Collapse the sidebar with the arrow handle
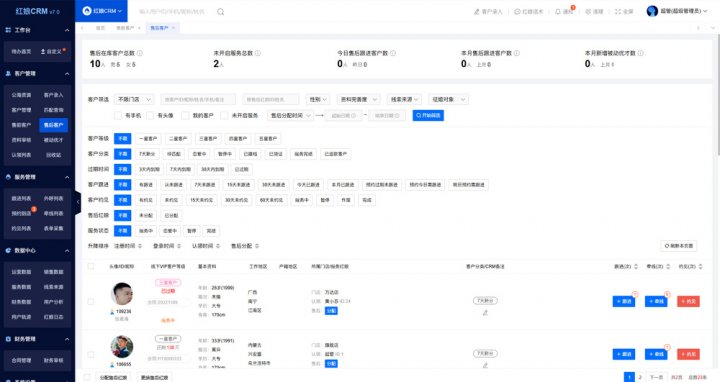This screenshot has height=382, width=720. pos(78,202)
